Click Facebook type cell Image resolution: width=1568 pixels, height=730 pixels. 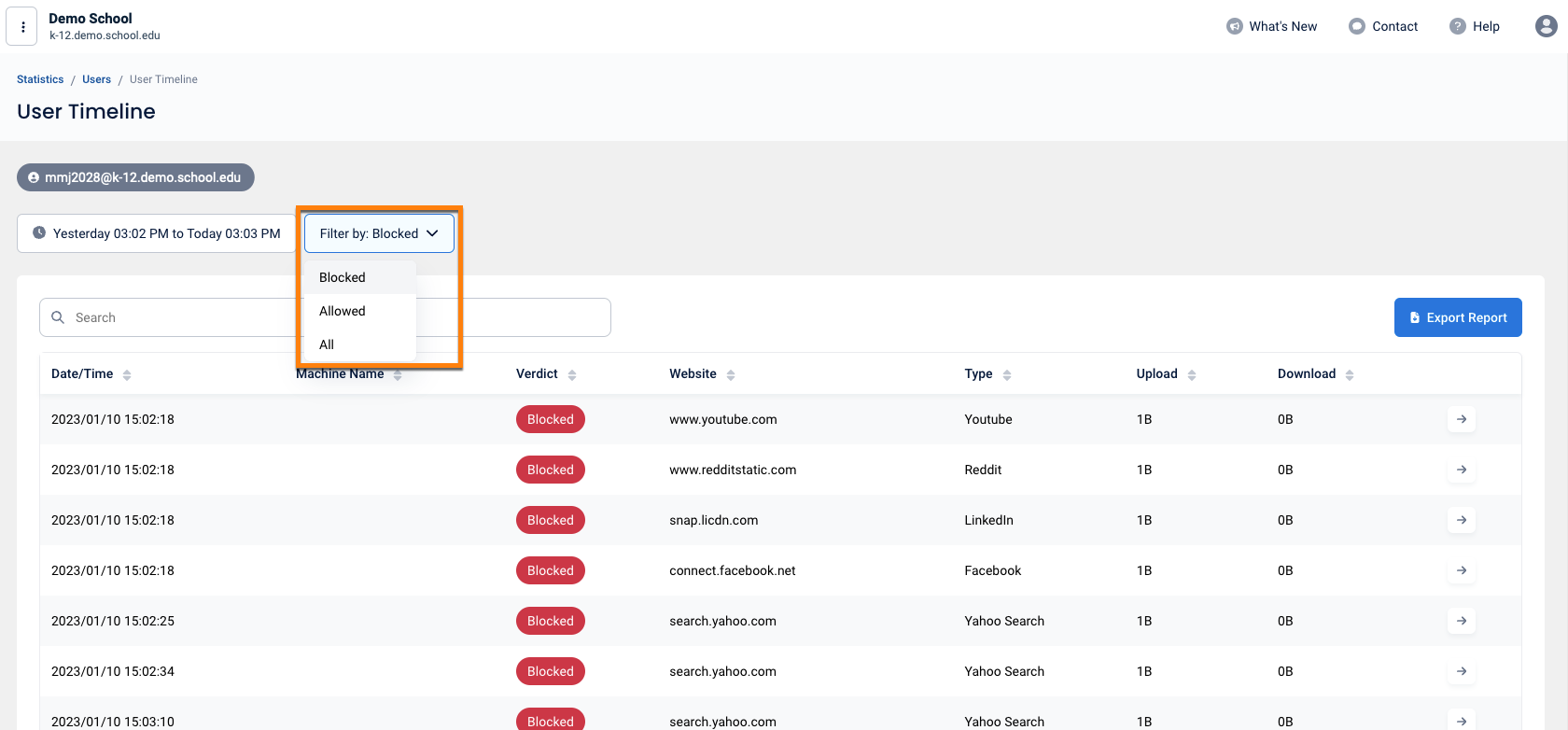click(992, 570)
